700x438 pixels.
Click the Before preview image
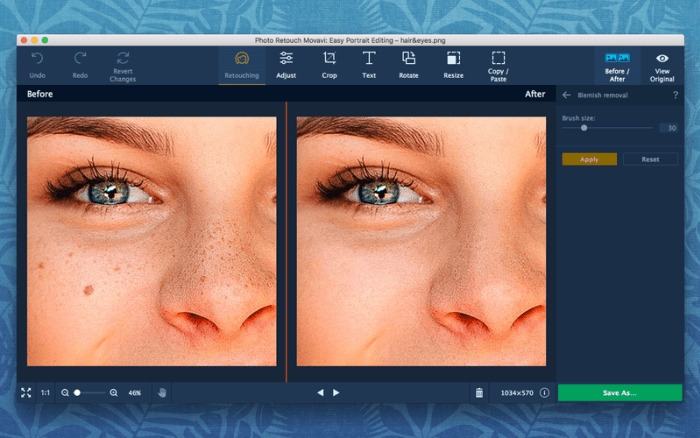(152, 241)
